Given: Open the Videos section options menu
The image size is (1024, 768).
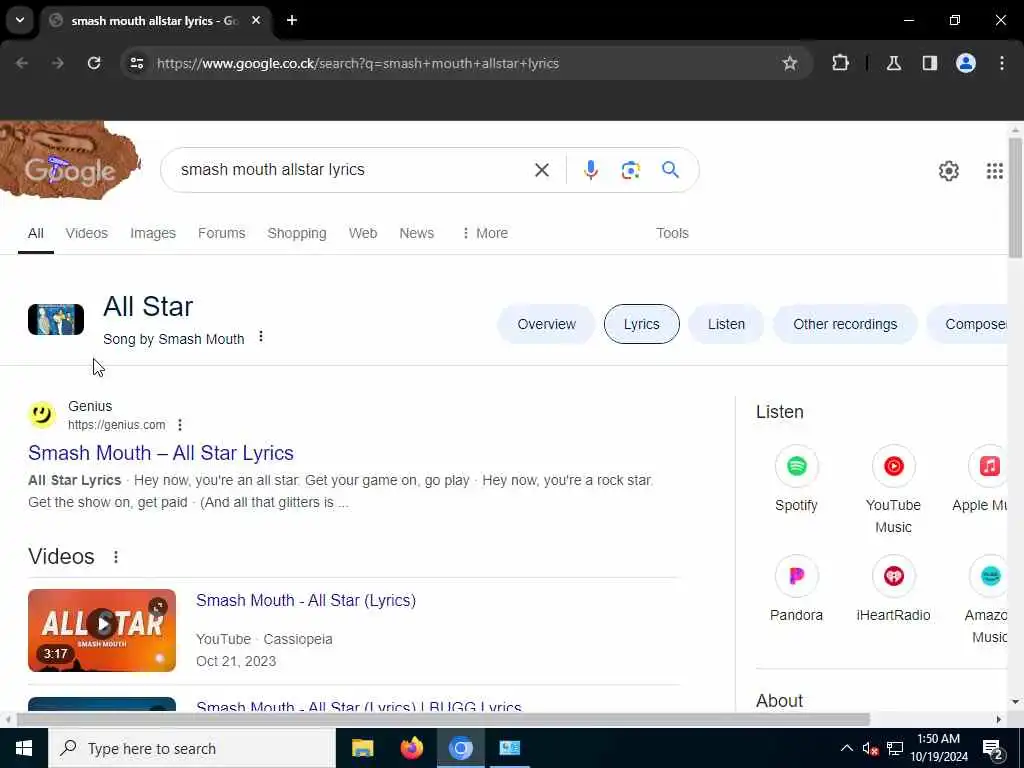Looking at the screenshot, I should point(116,556).
